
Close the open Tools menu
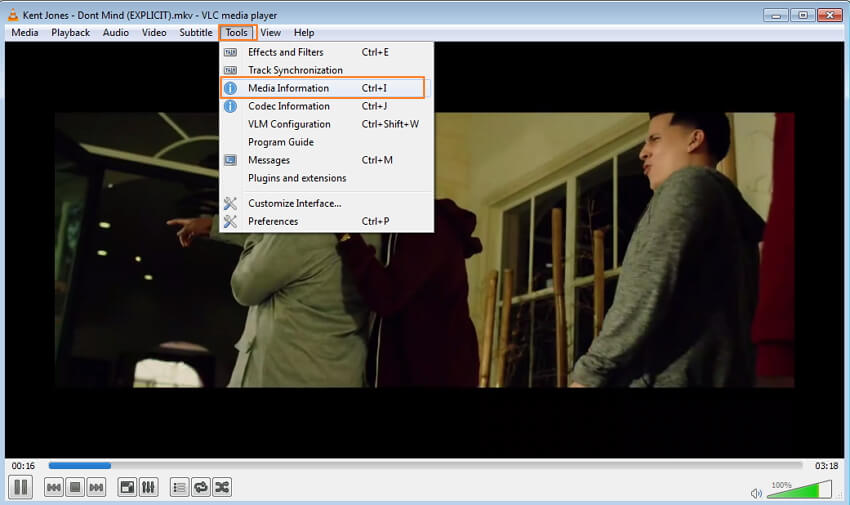pyautogui.click(x=237, y=33)
